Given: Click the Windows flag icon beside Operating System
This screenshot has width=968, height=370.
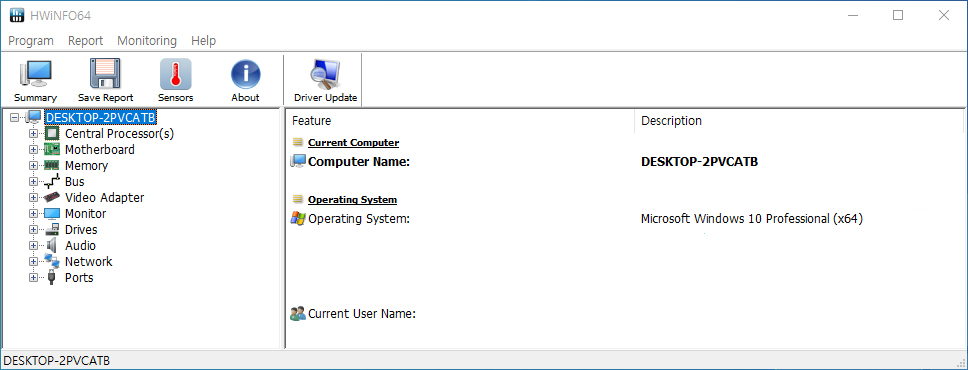Looking at the screenshot, I should [298, 219].
